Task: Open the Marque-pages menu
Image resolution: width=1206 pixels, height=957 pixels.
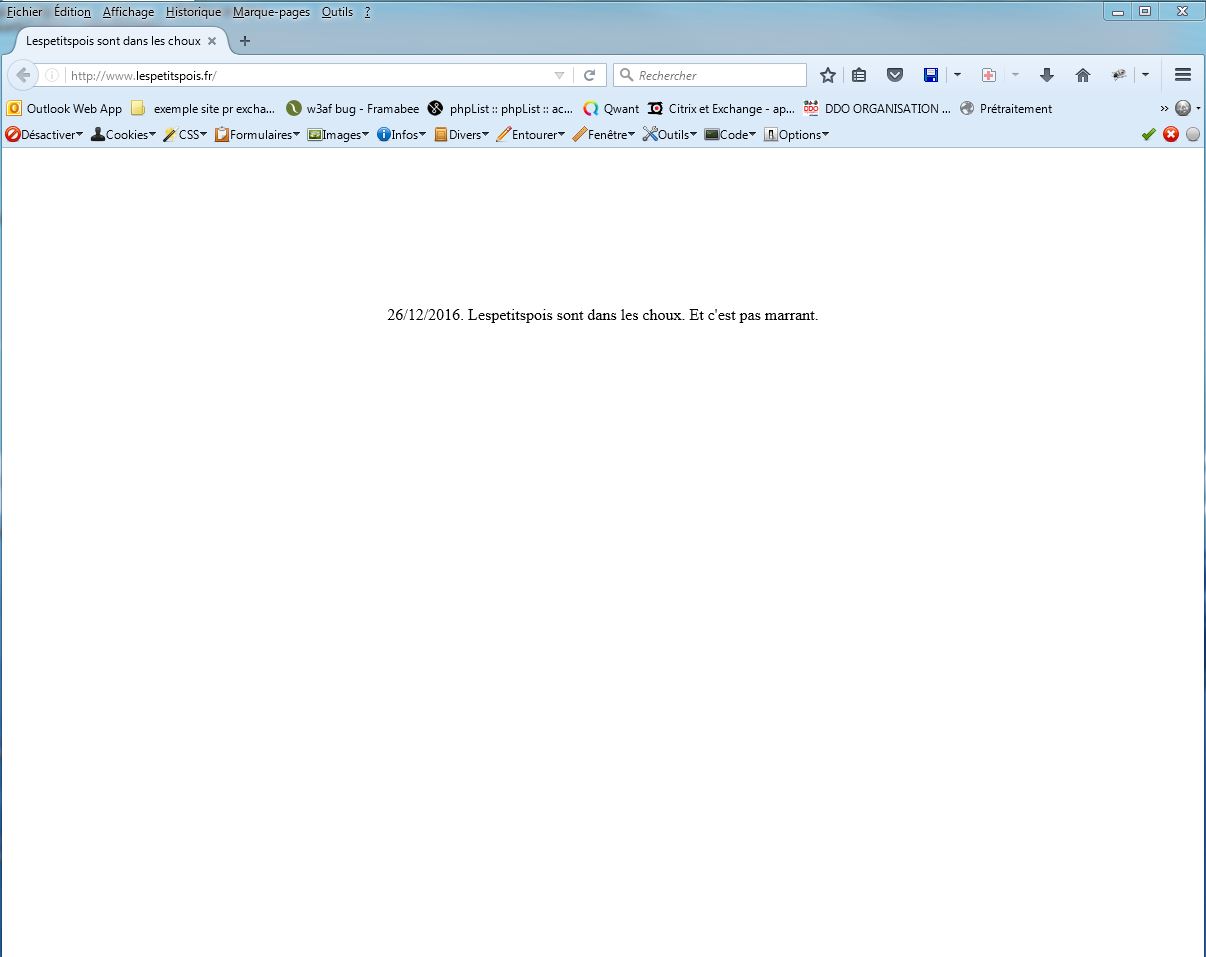Action: pos(271,12)
